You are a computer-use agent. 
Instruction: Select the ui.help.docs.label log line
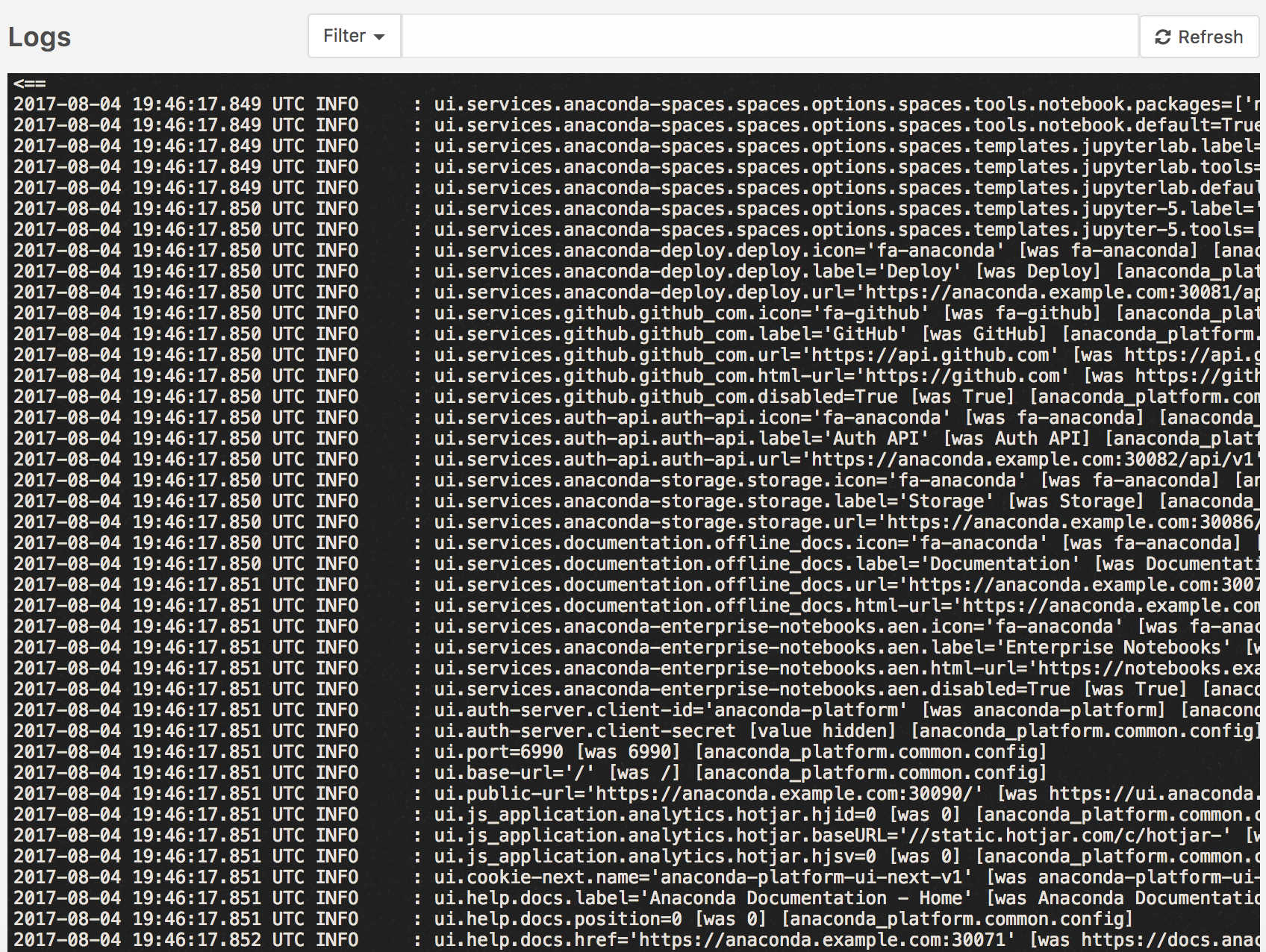point(637,898)
